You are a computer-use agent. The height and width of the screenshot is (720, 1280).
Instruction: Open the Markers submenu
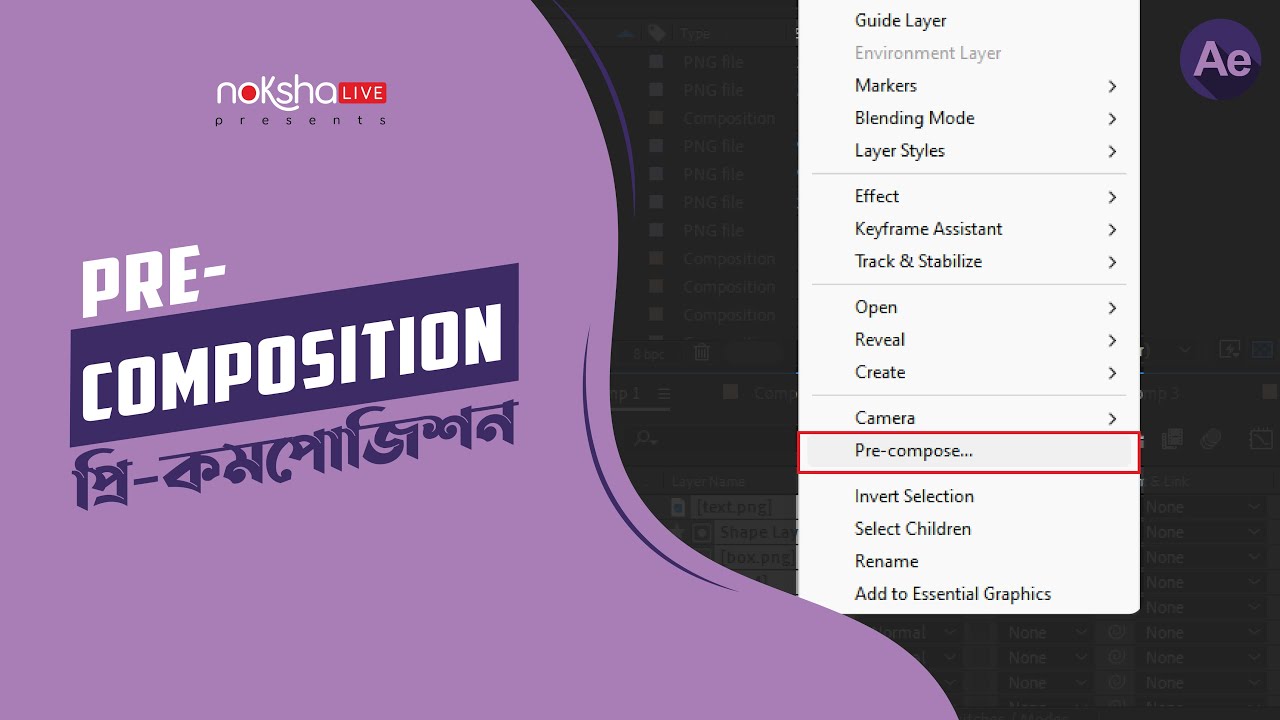click(968, 86)
